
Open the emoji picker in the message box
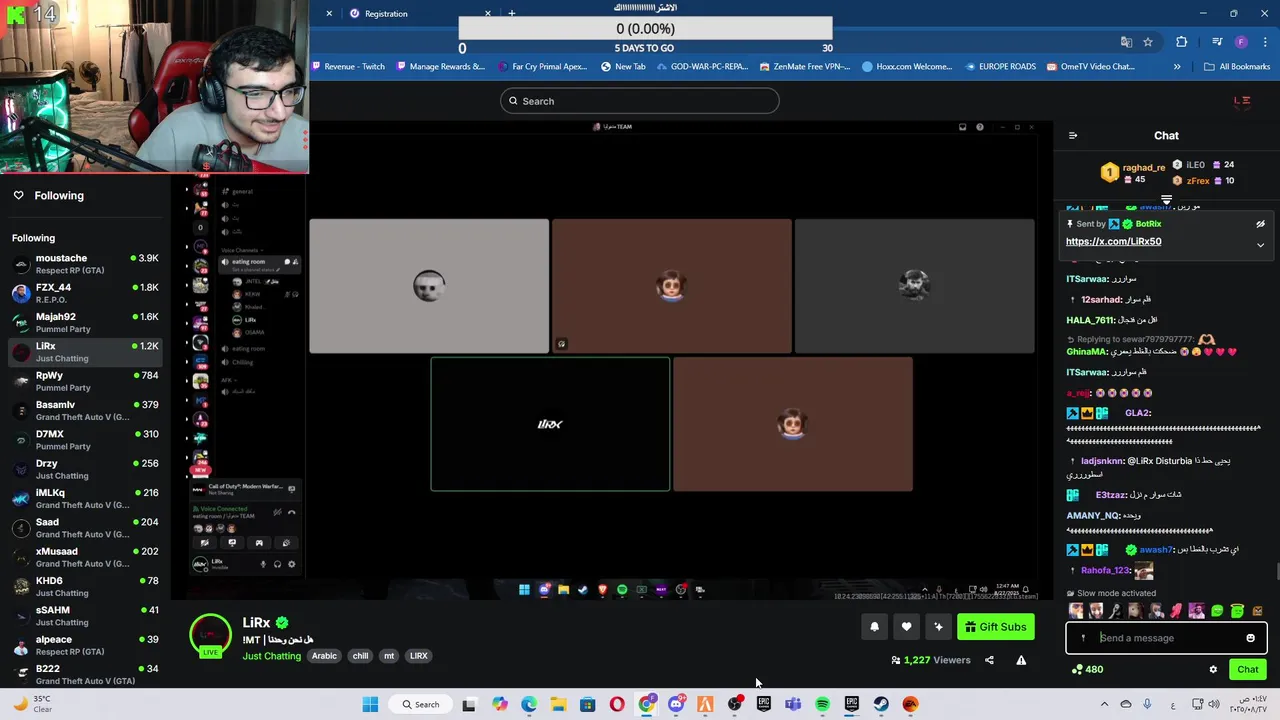pos(1250,638)
